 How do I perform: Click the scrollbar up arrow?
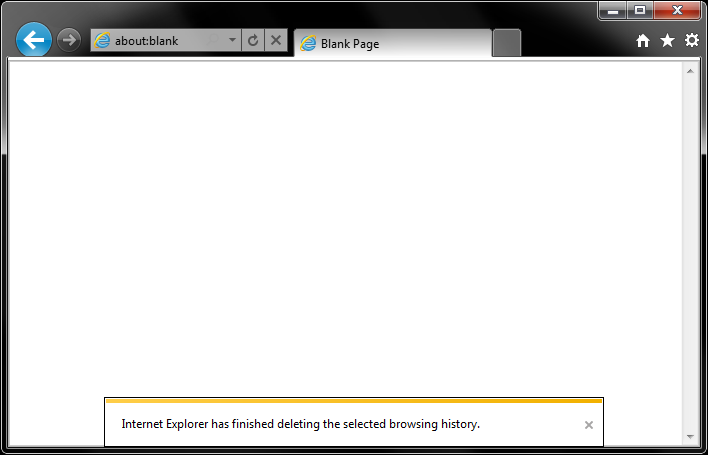click(x=690, y=71)
